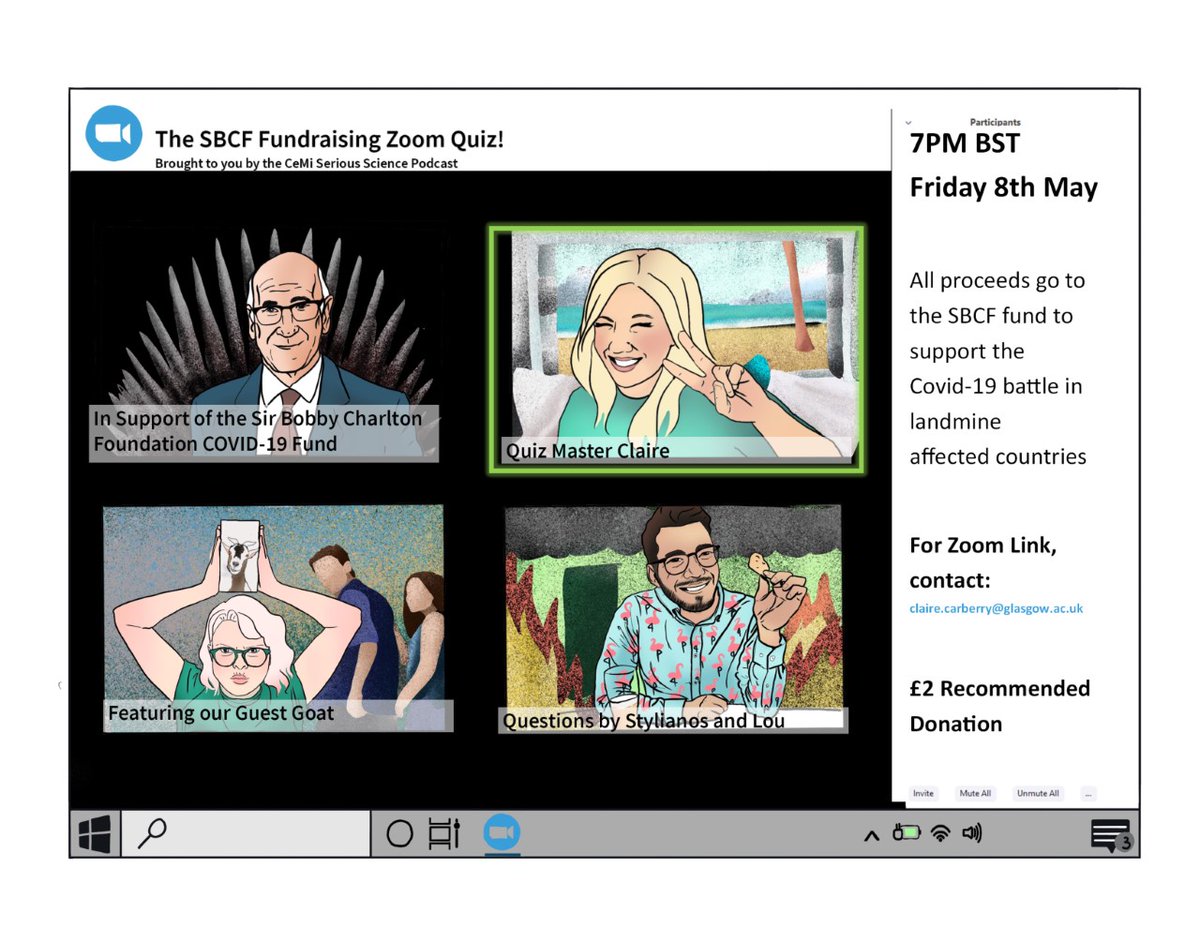The height and width of the screenshot is (927, 1200).
Task: Click the 'For Zoom Link, contact:' text
Action: point(983,563)
